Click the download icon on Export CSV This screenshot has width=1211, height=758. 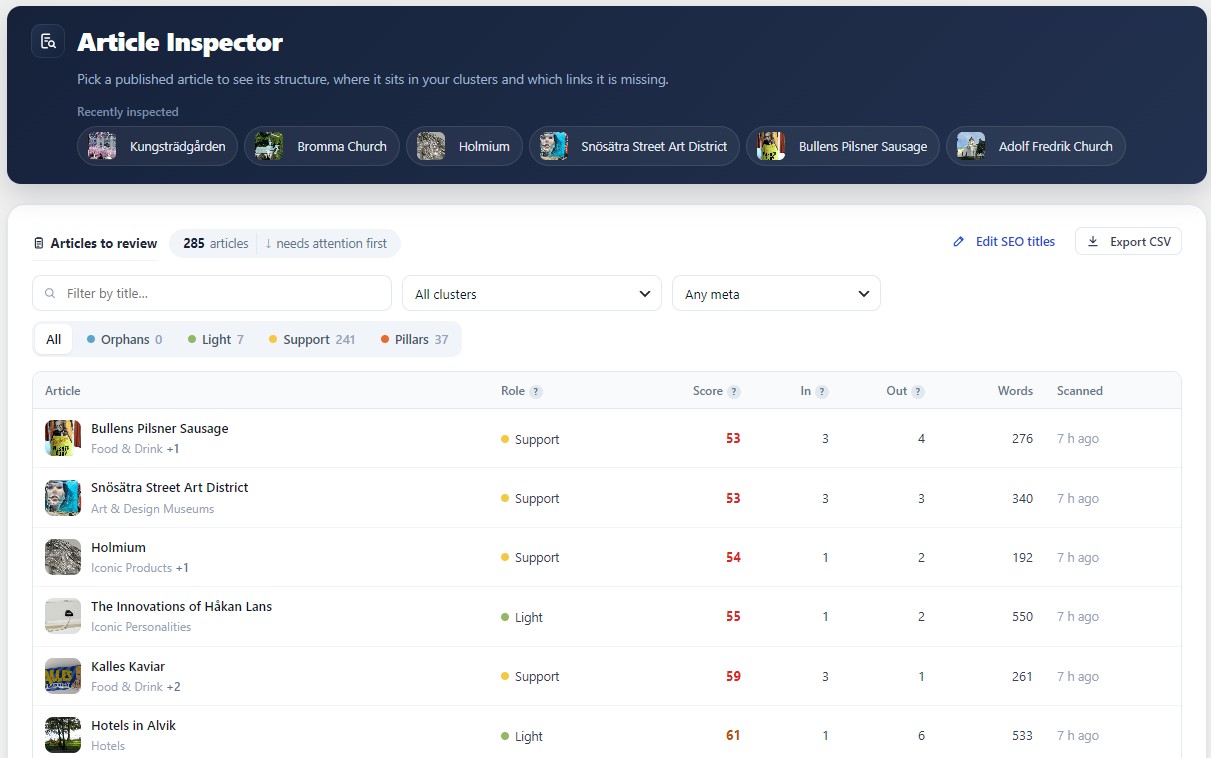(1093, 242)
